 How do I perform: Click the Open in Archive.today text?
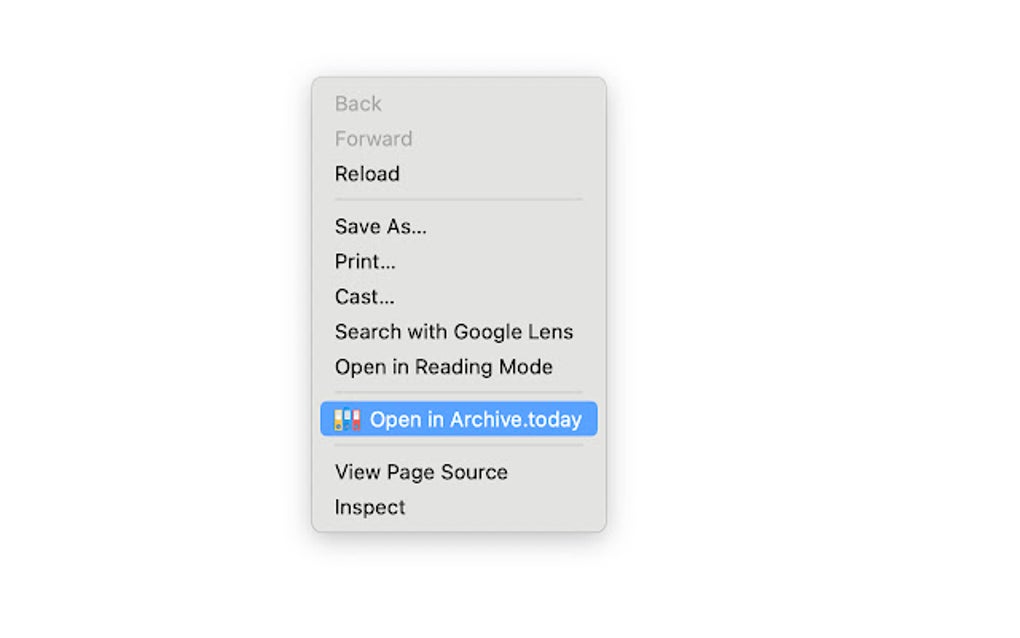tap(475, 420)
